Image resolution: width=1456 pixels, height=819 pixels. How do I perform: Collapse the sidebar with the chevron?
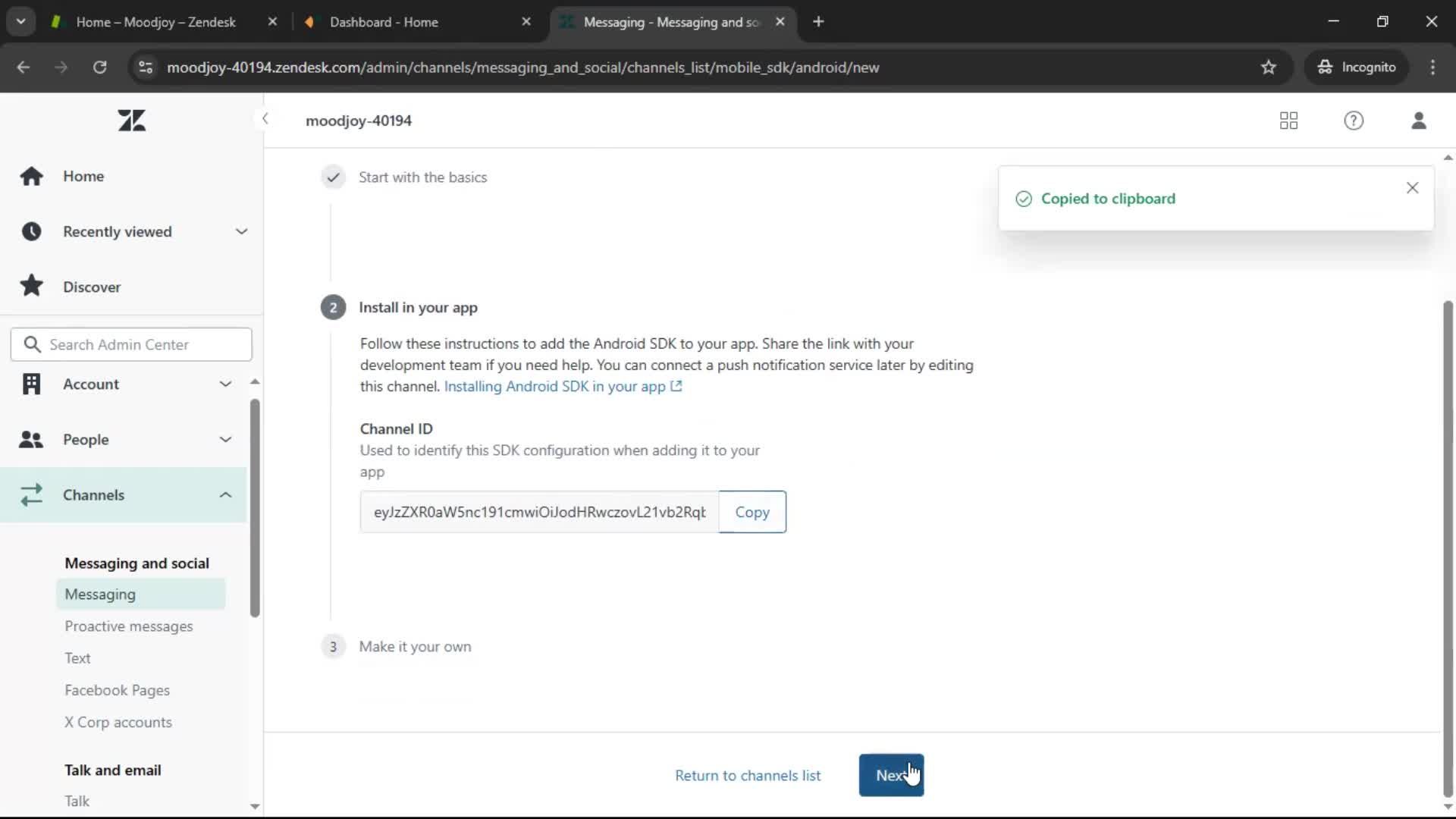coord(265,118)
